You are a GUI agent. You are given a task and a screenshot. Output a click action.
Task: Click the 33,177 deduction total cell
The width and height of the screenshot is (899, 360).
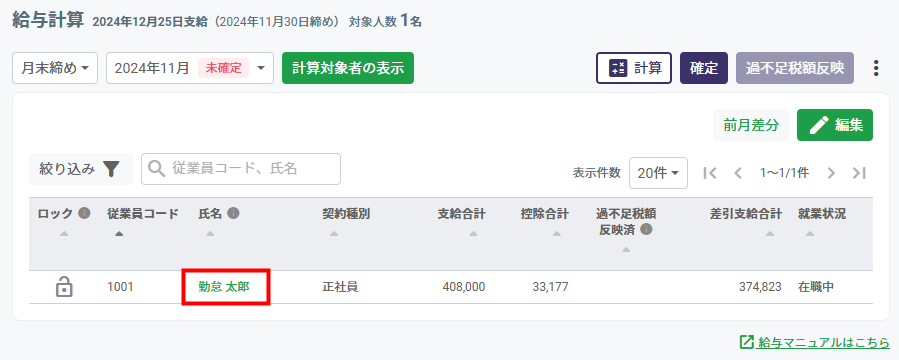[x=550, y=287]
